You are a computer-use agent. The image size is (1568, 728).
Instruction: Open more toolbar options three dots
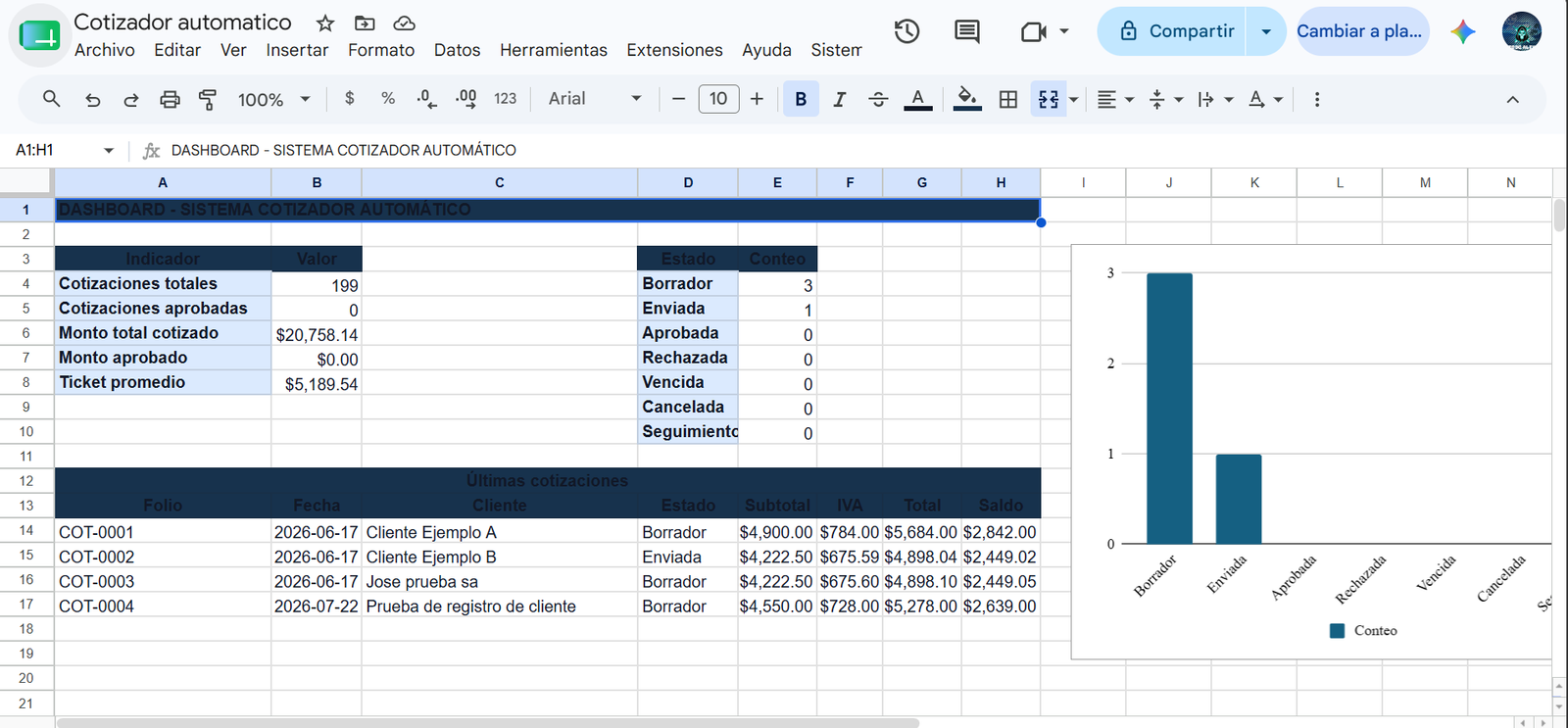coord(1316,99)
